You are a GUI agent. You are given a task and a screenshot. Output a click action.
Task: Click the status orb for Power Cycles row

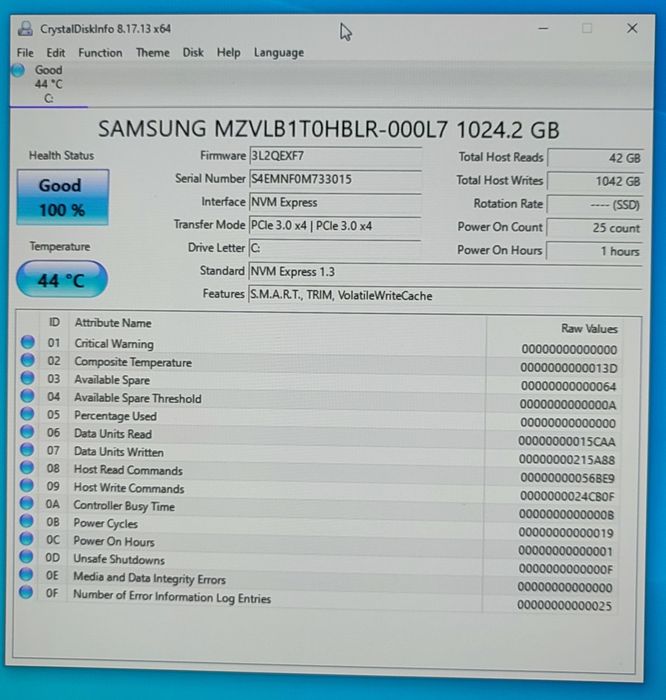26,521
